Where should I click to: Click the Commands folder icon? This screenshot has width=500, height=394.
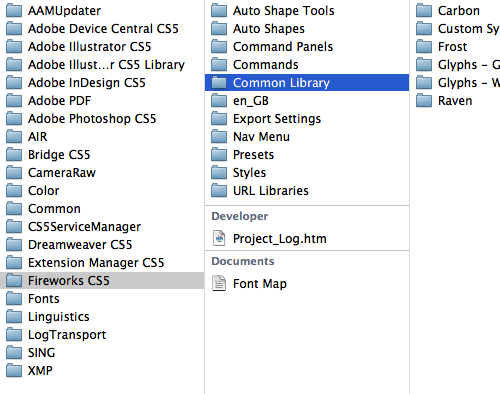click(219, 65)
